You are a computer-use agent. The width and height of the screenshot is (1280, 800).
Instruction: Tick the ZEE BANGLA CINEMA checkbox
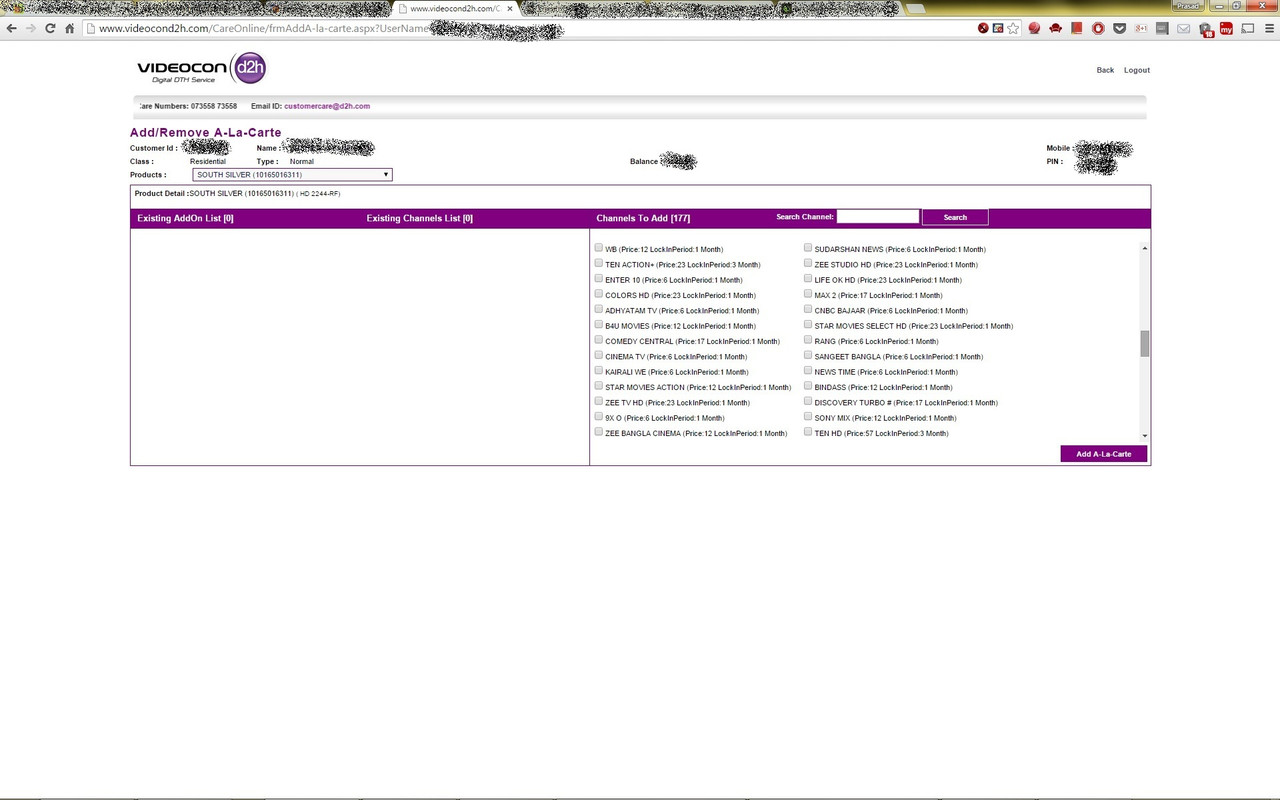[598, 432]
